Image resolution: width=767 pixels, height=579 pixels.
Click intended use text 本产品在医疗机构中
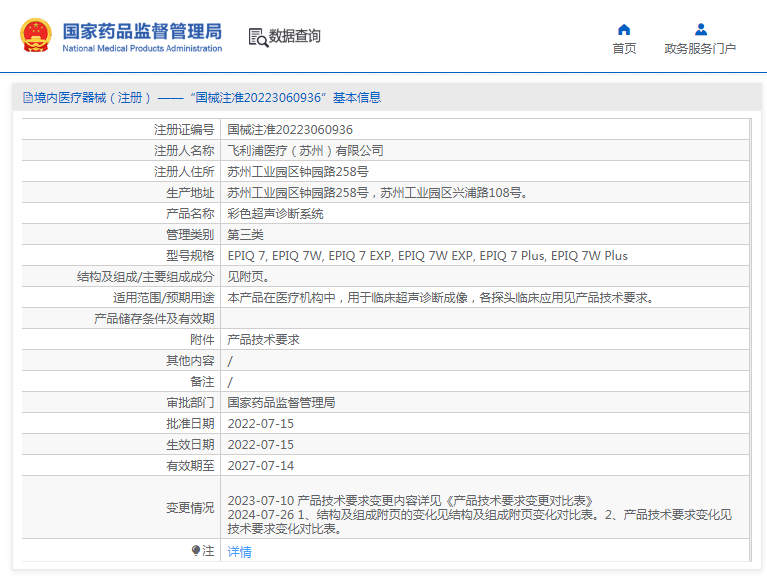coord(441,298)
